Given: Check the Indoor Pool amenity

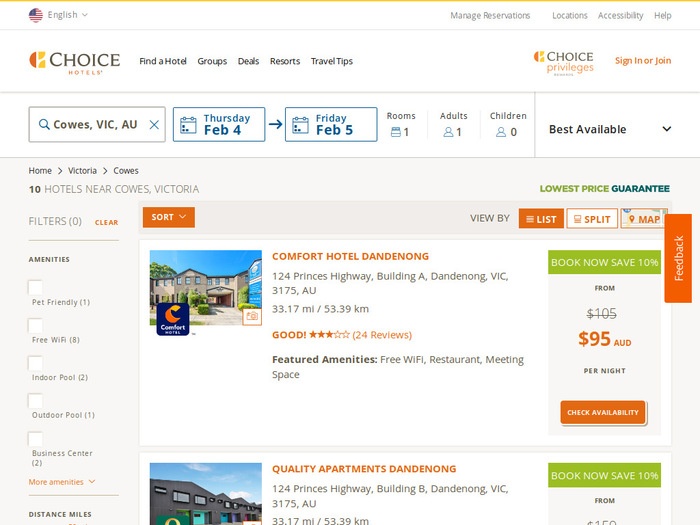Looking at the screenshot, I should tap(35, 362).
